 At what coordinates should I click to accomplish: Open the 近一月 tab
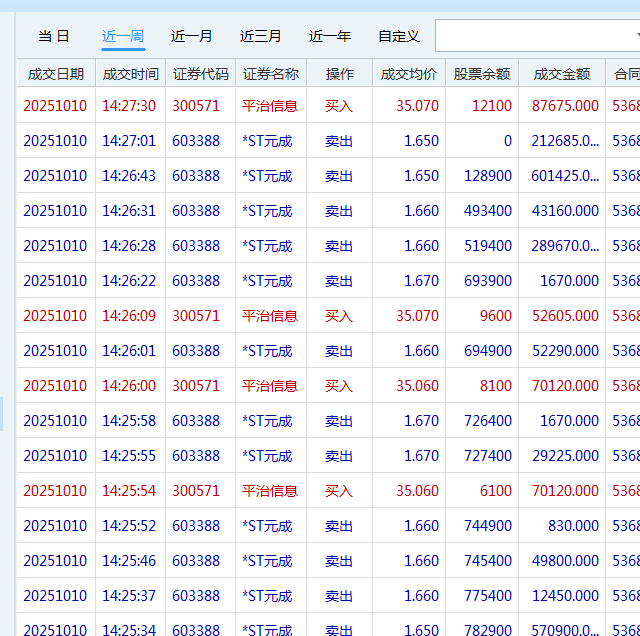click(x=192, y=36)
